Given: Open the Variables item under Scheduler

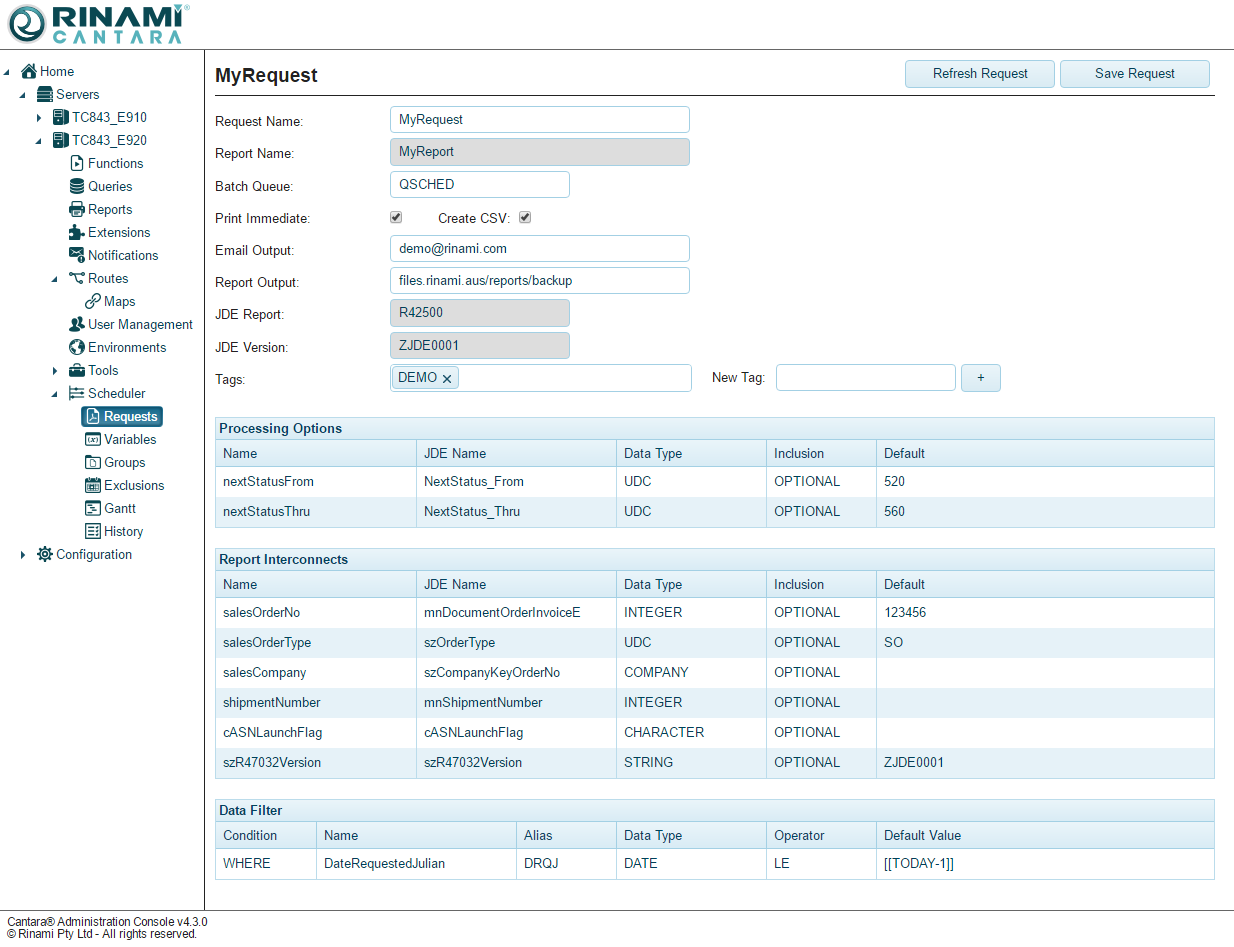Looking at the screenshot, I should (129, 439).
